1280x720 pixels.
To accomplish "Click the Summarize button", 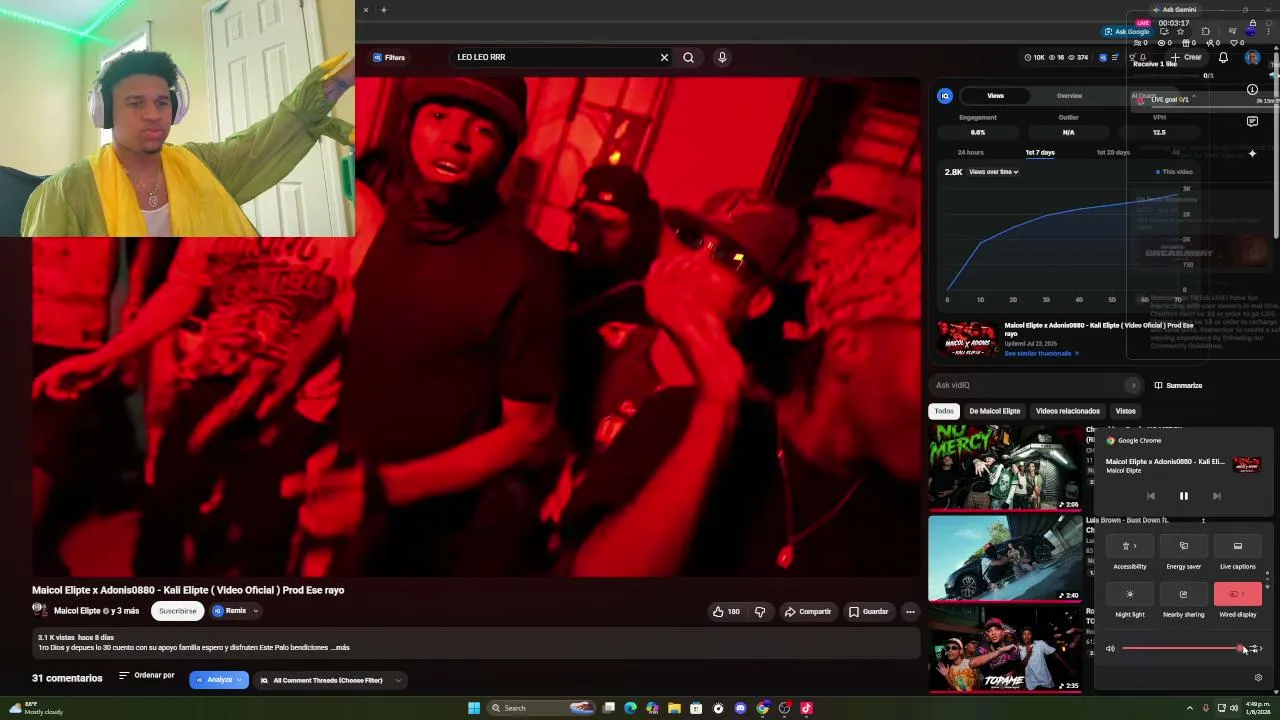I will pos(1178,385).
